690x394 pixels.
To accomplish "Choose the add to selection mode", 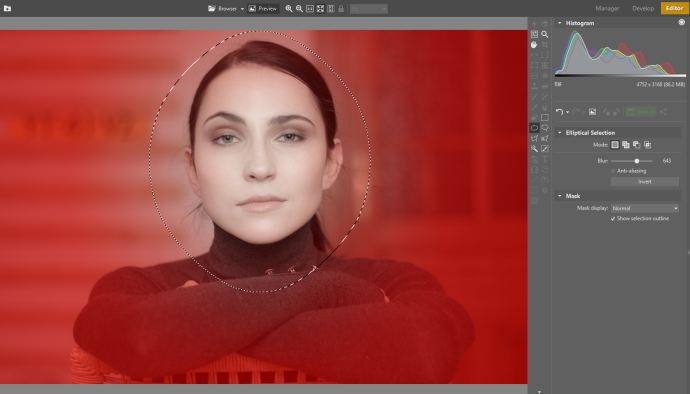I will tap(626, 144).
